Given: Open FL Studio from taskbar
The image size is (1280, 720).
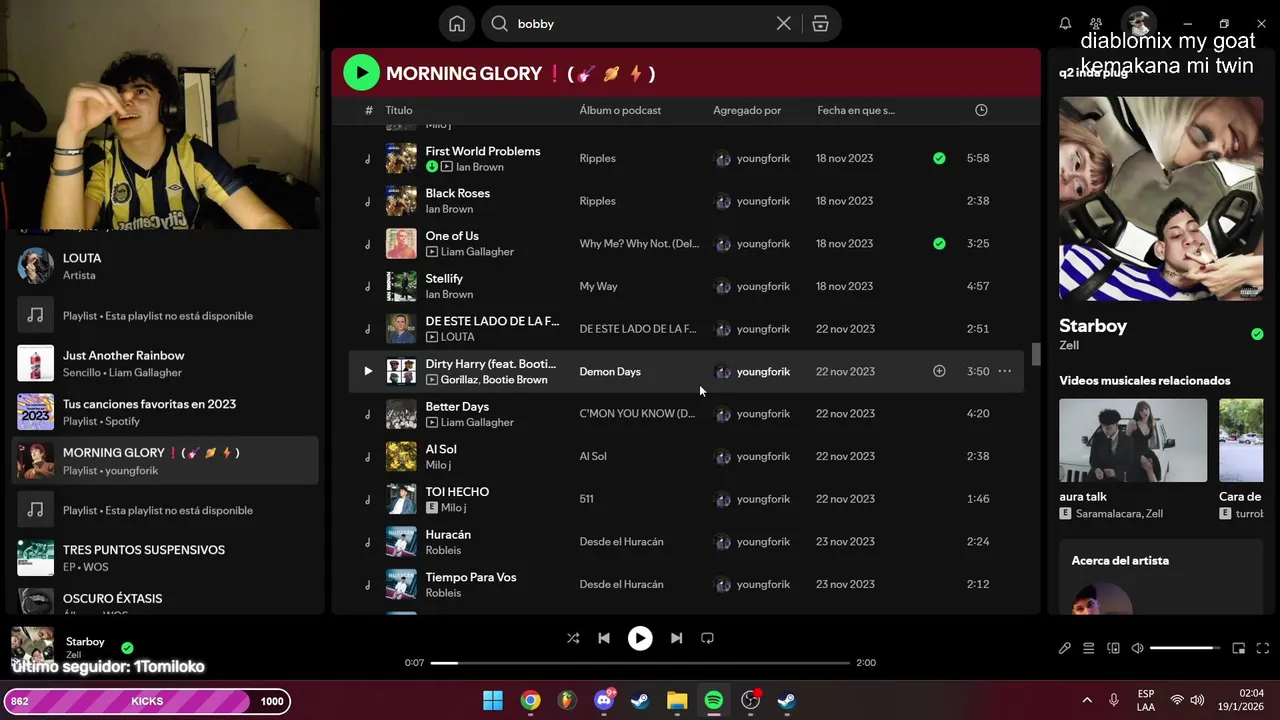Looking at the screenshot, I should [x=567, y=700].
